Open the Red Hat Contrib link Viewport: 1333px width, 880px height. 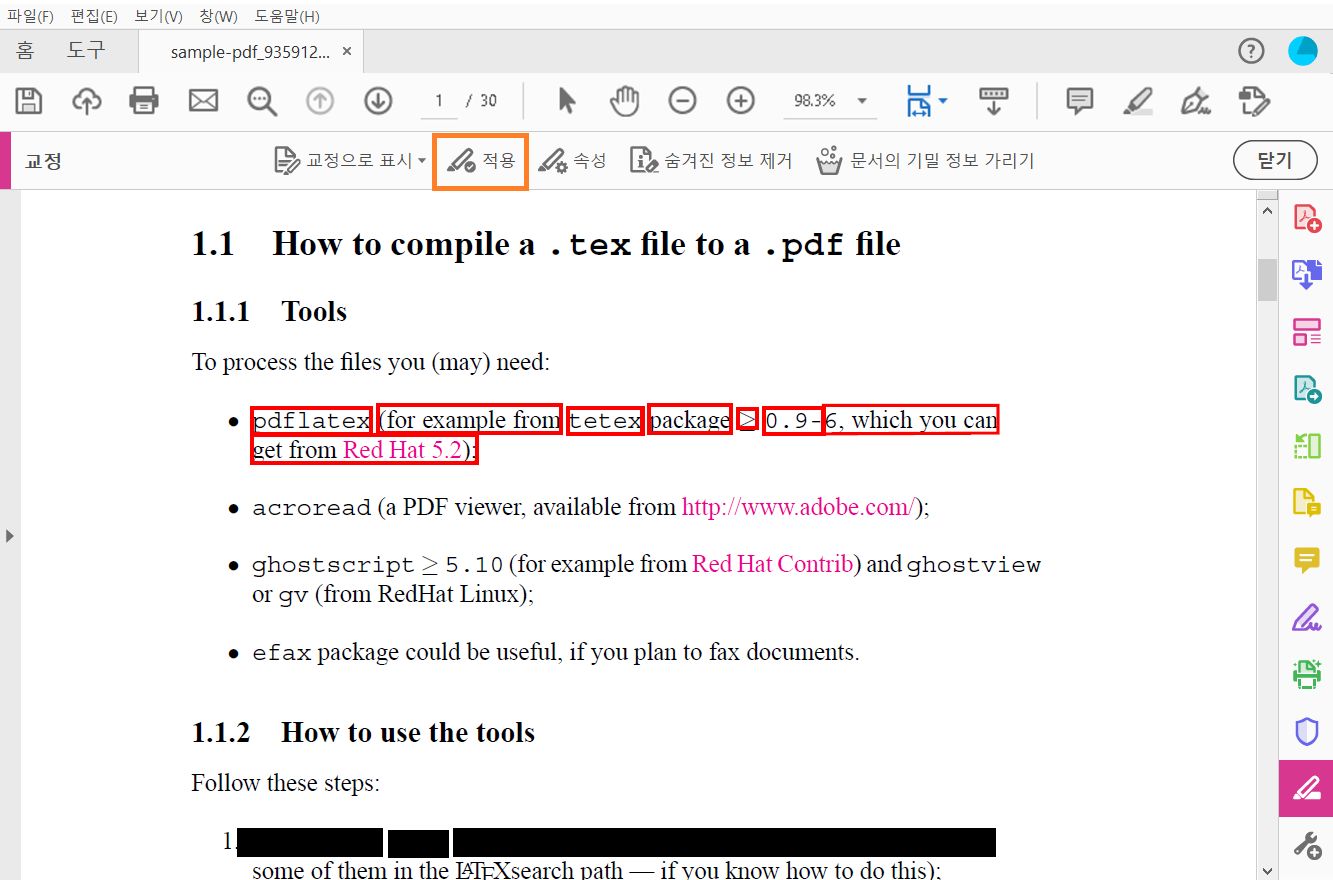point(772,564)
